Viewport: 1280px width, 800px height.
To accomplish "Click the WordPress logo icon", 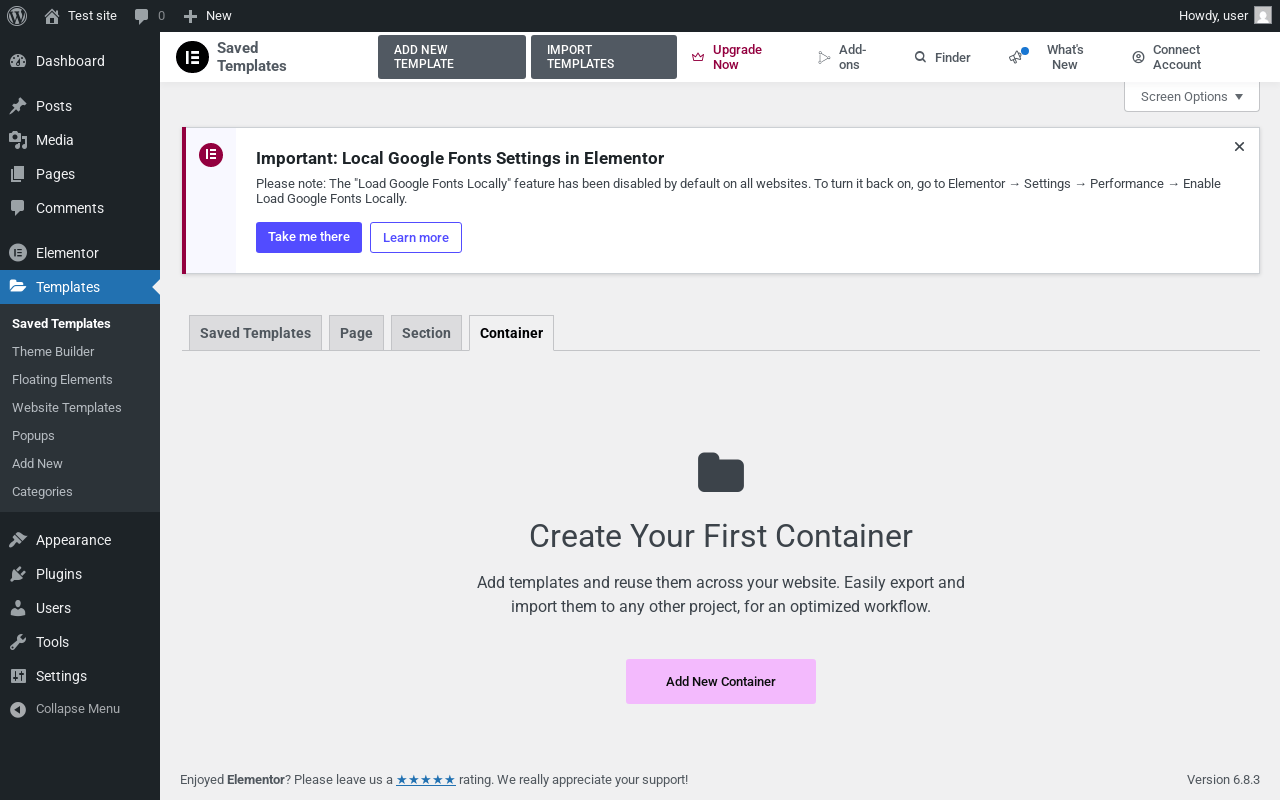I will click(x=17, y=16).
